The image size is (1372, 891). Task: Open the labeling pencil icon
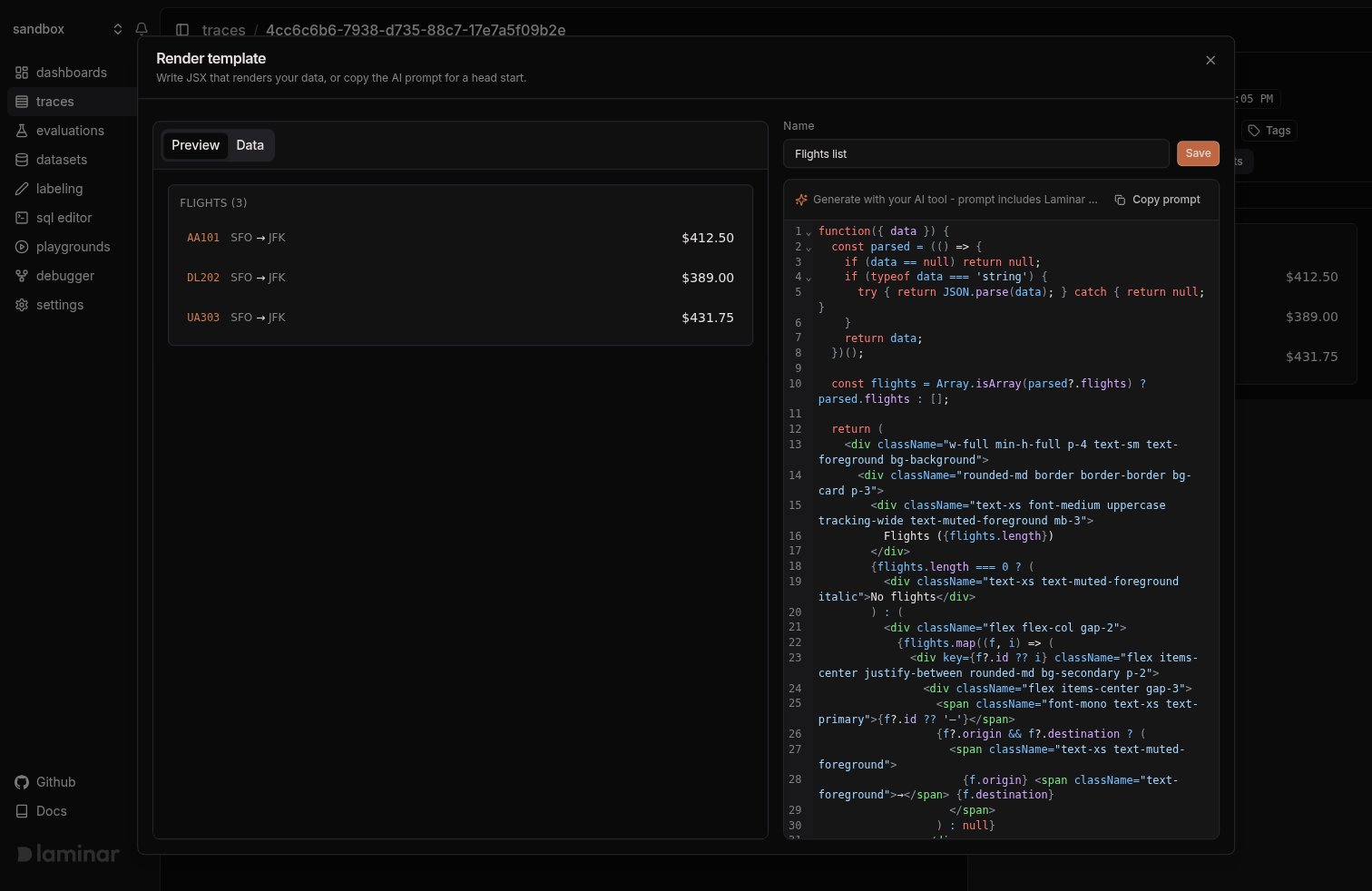22,189
